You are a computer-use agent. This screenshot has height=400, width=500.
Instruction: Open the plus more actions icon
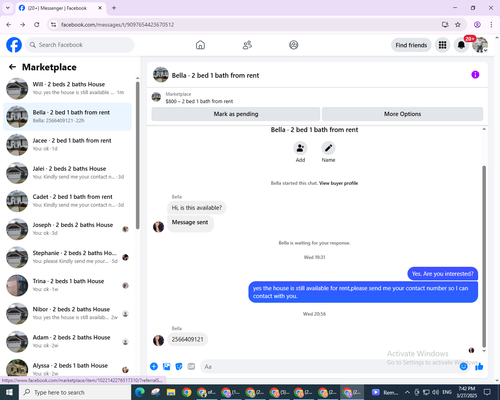click(x=154, y=367)
